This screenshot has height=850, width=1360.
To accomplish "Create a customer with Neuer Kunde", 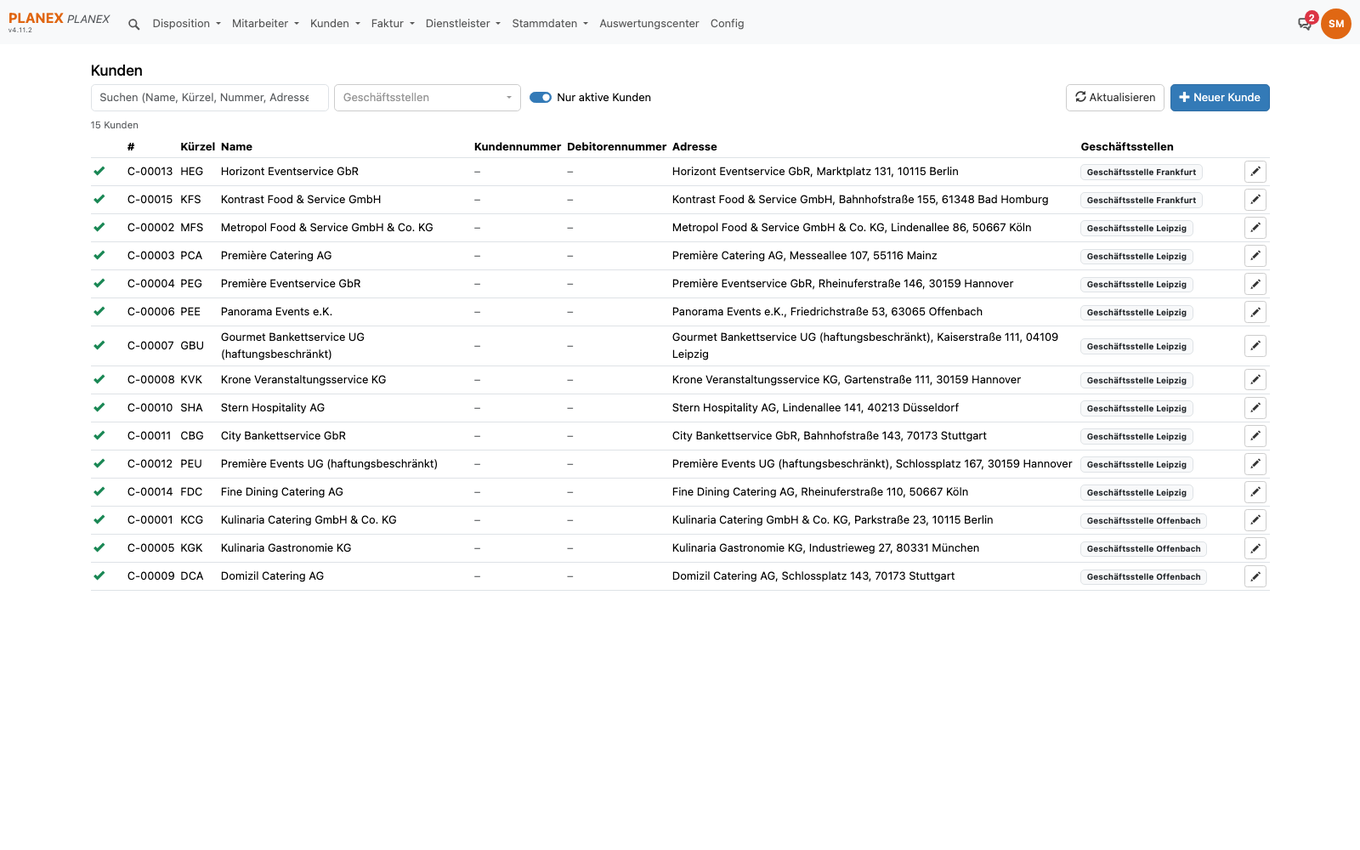I will (x=1220, y=98).
